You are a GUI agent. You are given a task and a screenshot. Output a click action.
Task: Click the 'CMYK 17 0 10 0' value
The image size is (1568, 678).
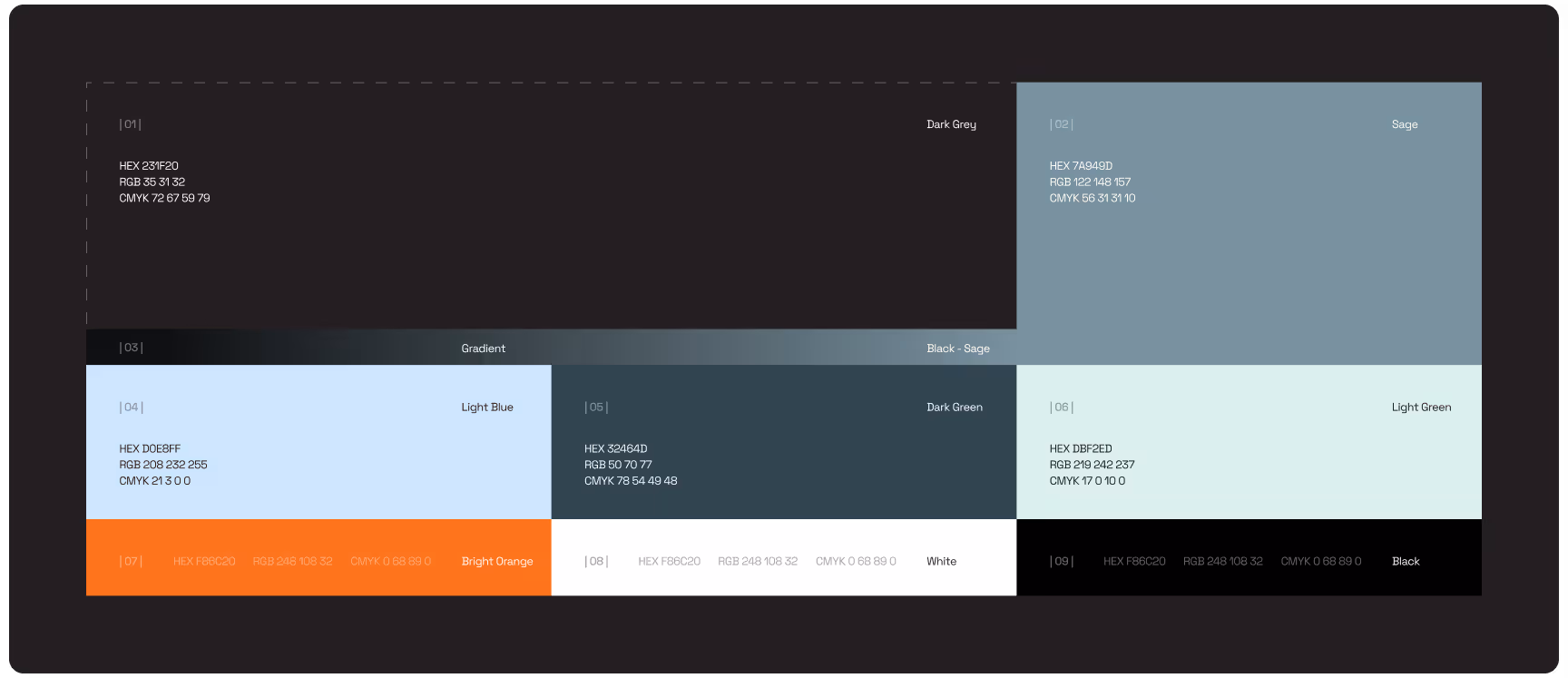click(x=1087, y=481)
